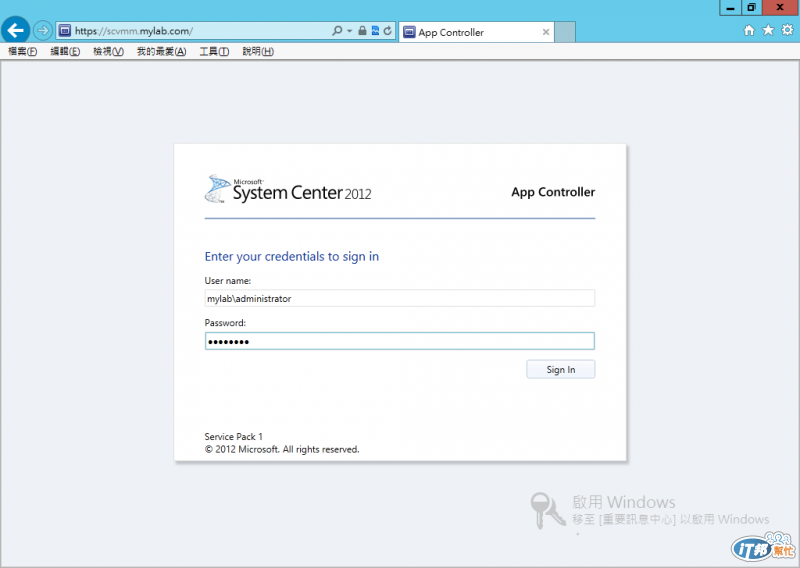
Task: Go to the browser Home icon
Action: click(x=749, y=31)
